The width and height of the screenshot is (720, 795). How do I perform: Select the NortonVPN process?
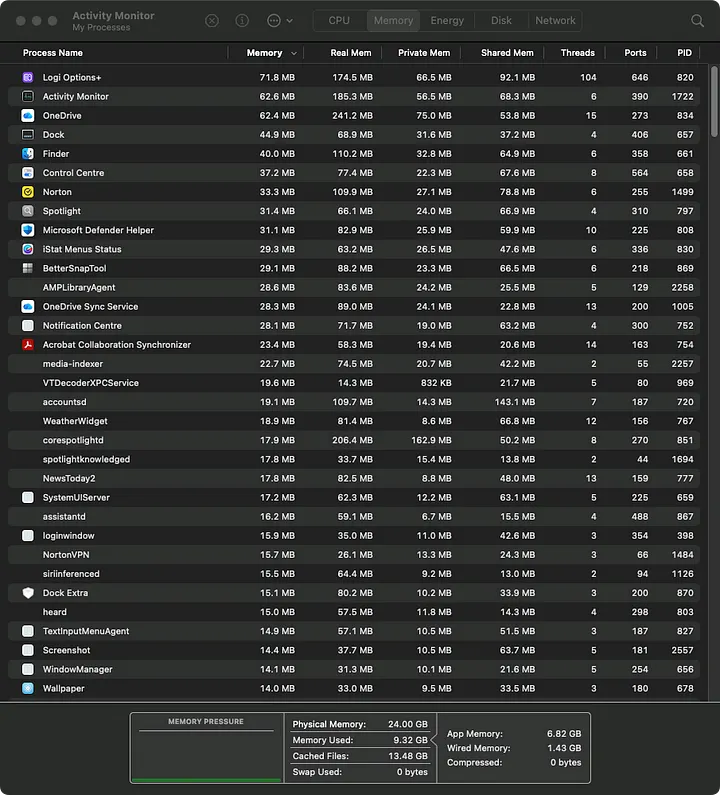pos(354,555)
